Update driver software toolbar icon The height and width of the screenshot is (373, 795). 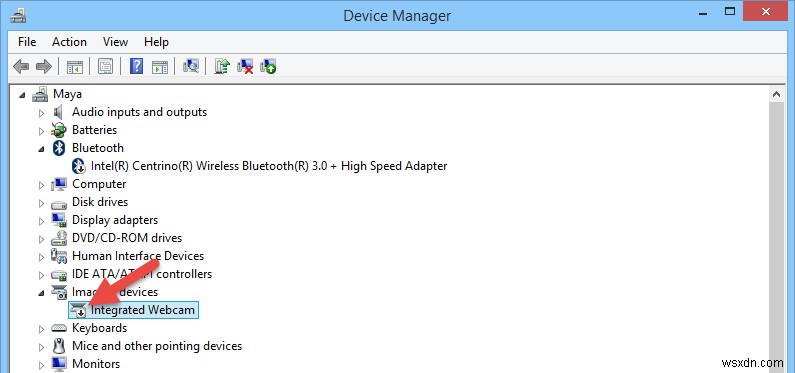[x=222, y=66]
